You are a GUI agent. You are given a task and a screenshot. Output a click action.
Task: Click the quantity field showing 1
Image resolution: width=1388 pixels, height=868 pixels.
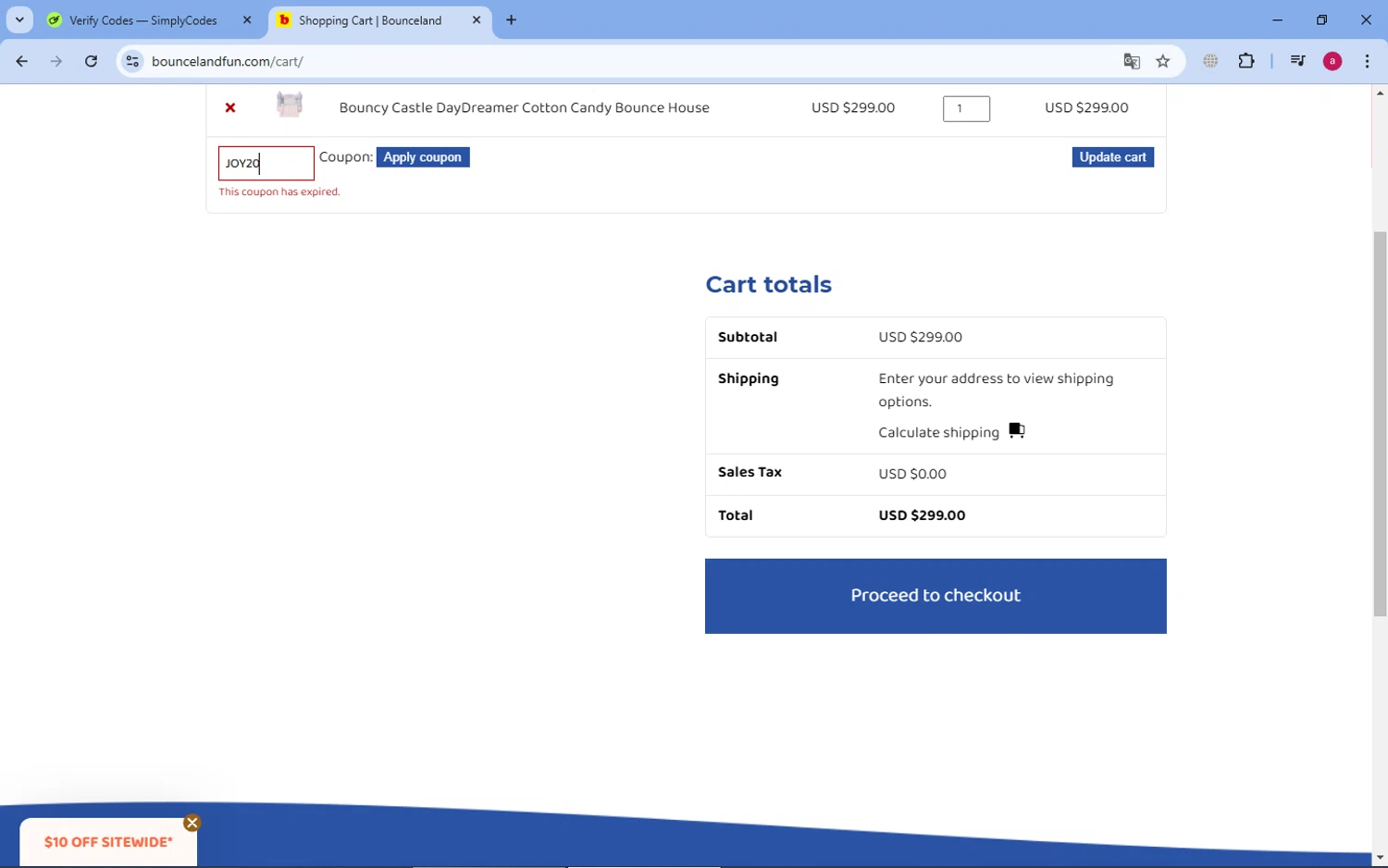tap(966, 108)
